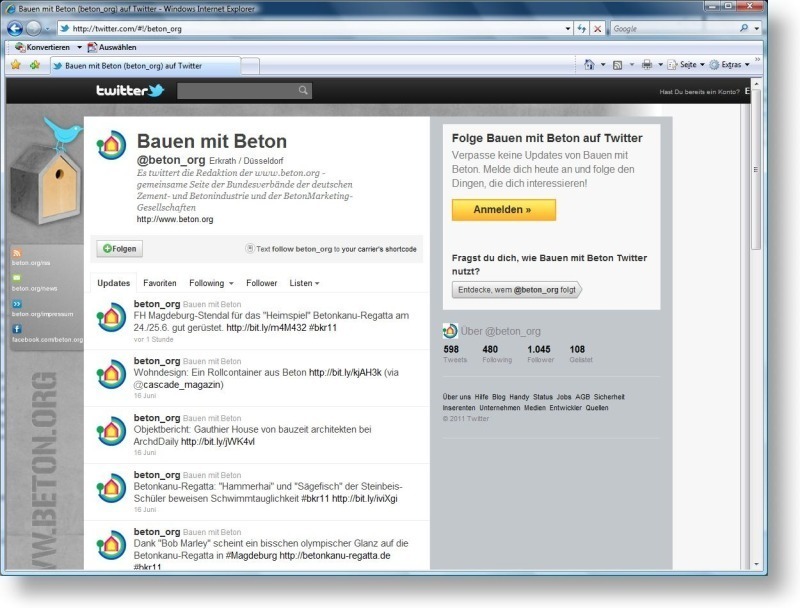Open the Entwickler footer link
The width and height of the screenshot is (800, 608).
[x=565, y=408]
